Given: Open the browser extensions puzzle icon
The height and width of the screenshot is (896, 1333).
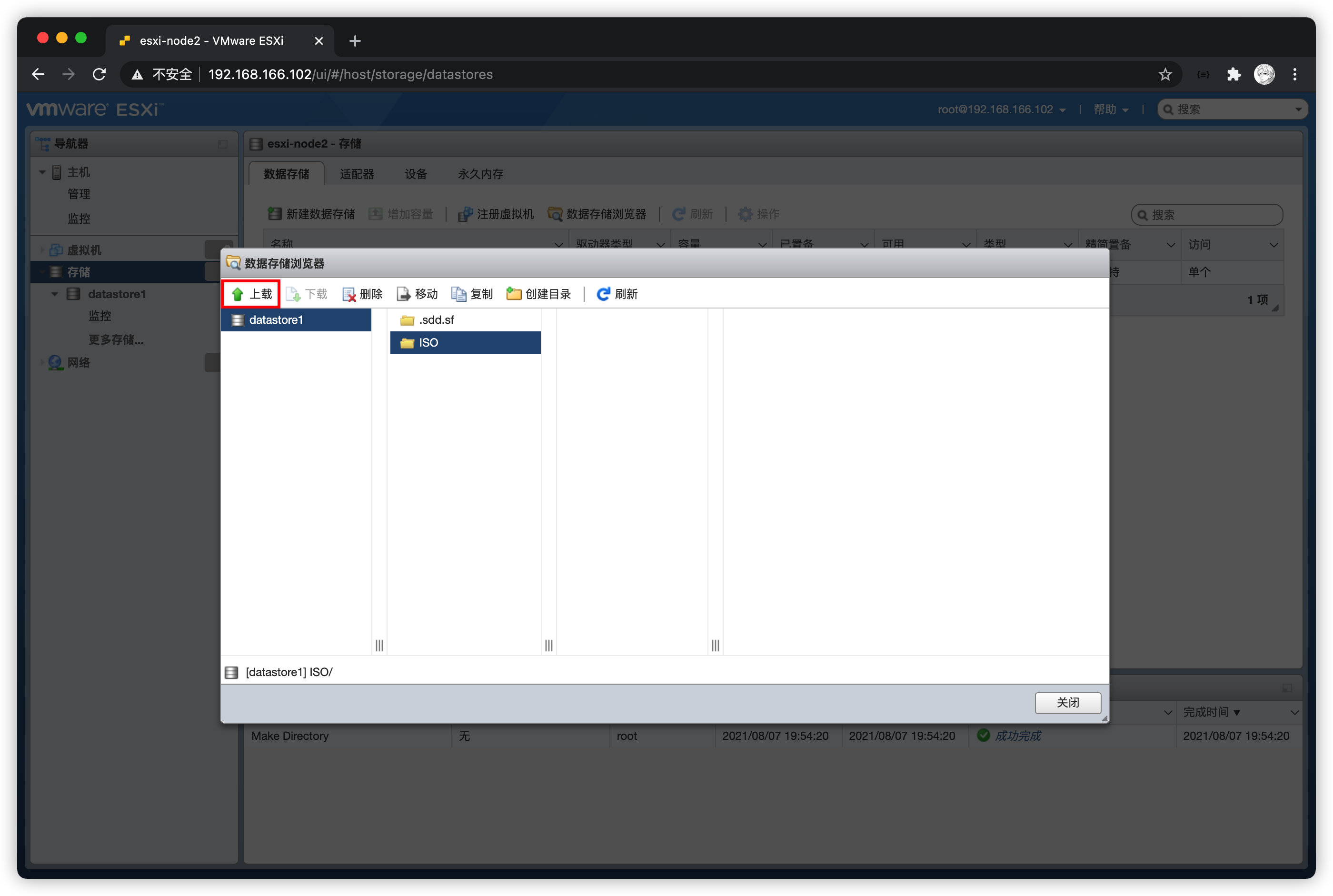Looking at the screenshot, I should click(x=1234, y=74).
